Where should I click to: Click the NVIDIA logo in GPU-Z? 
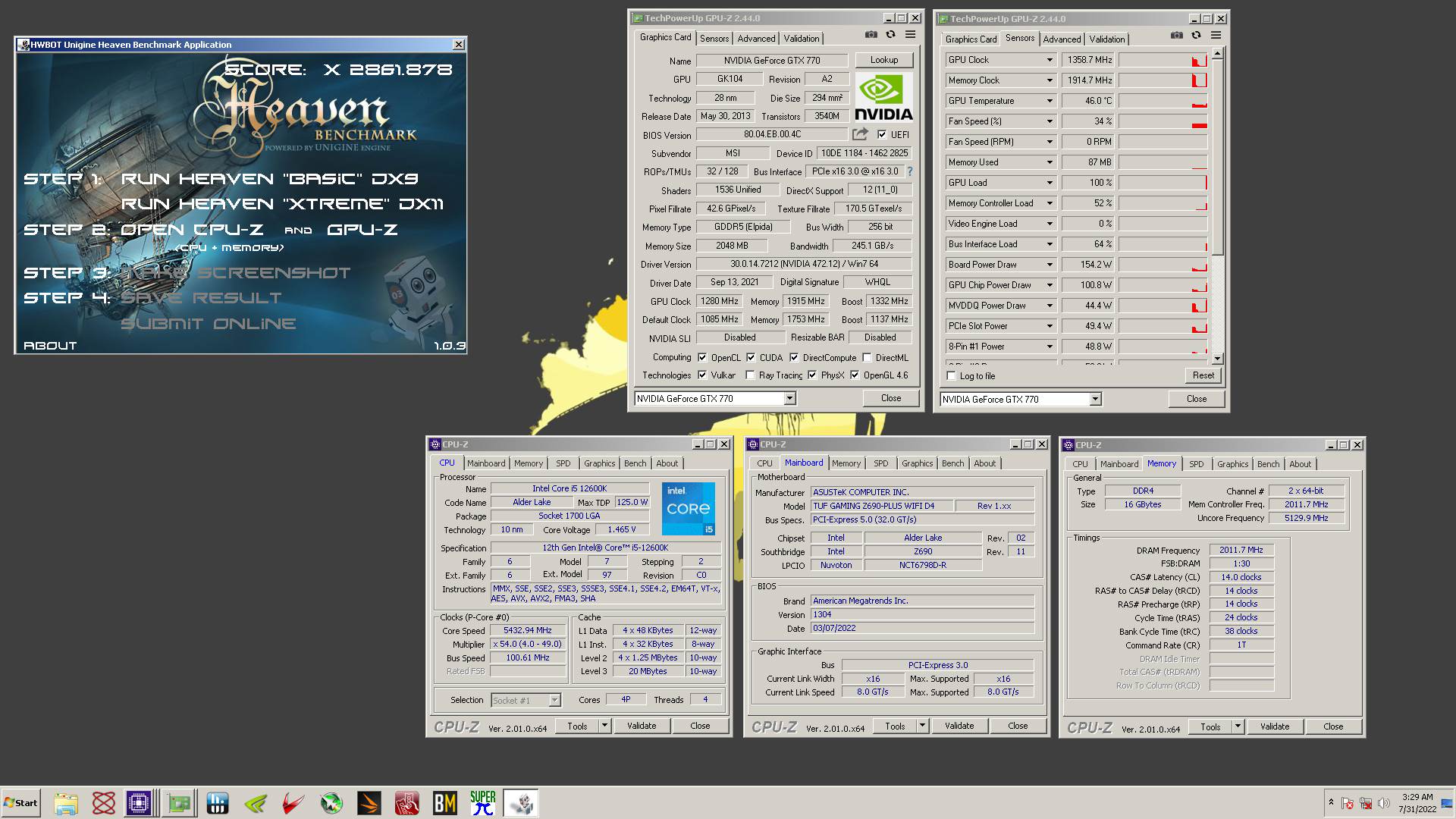[x=883, y=96]
